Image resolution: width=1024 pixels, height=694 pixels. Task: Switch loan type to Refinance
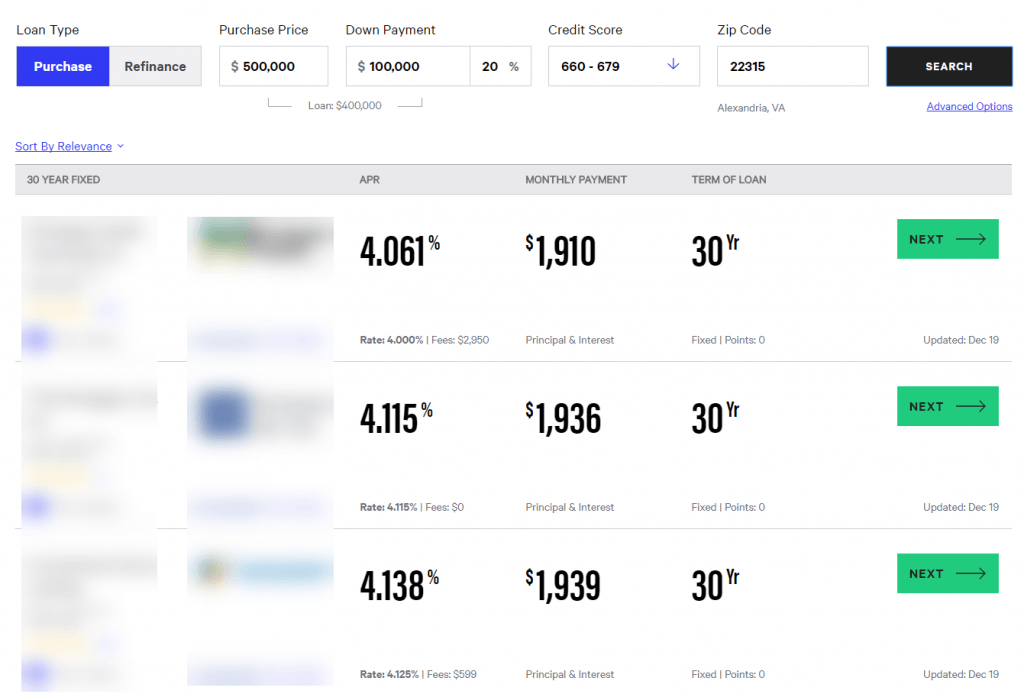[x=155, y=66]
